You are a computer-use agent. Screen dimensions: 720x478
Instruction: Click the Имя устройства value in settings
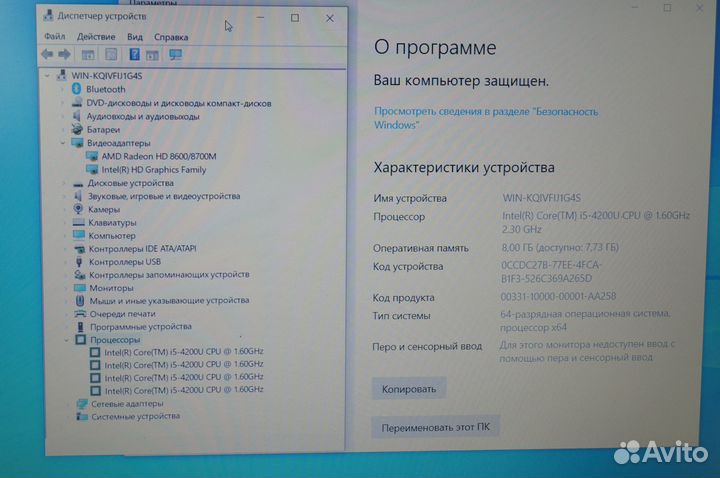click(x=541, y=198)
